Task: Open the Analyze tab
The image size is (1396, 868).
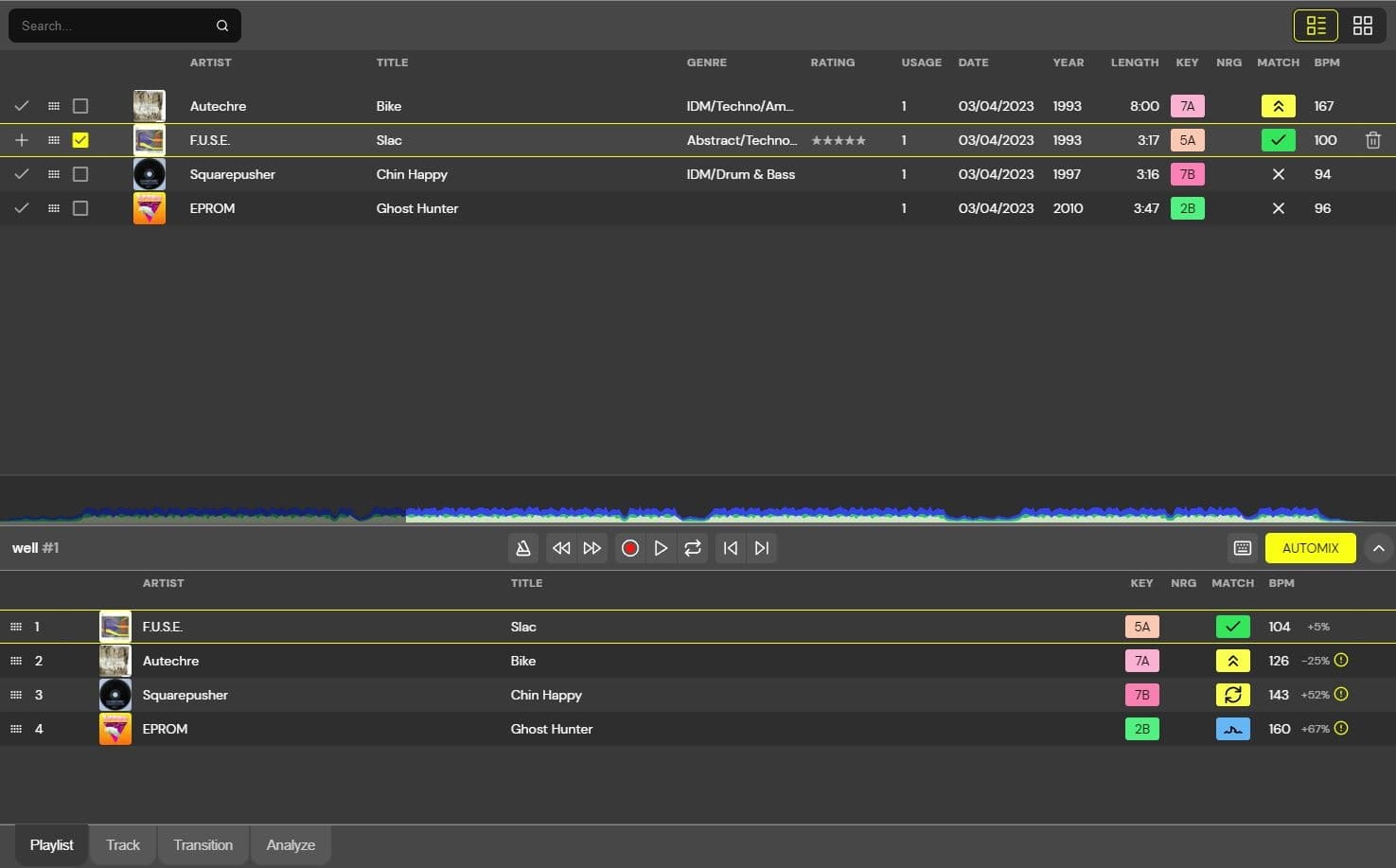Action: [291, 845]
